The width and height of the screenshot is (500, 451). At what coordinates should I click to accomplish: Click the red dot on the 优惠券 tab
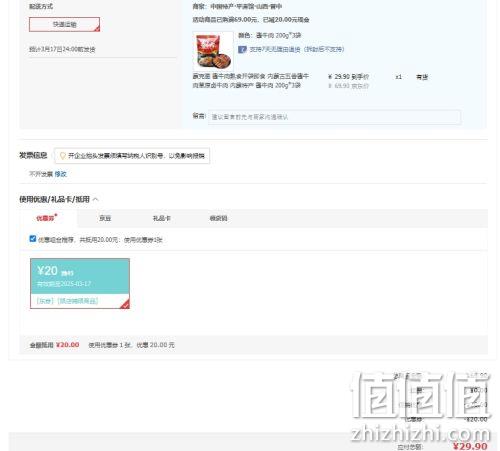pos(56,215)
